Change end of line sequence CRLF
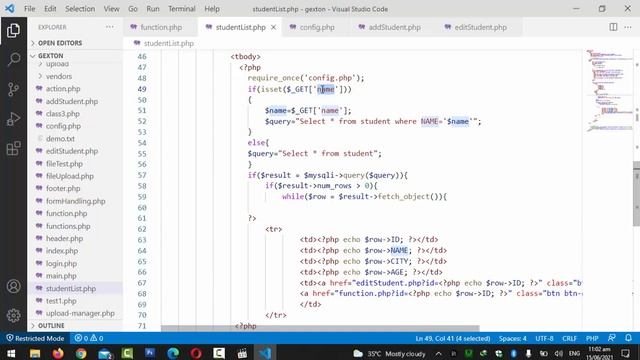640x360 pixels. pyautogui.click(x=569, y=338)
